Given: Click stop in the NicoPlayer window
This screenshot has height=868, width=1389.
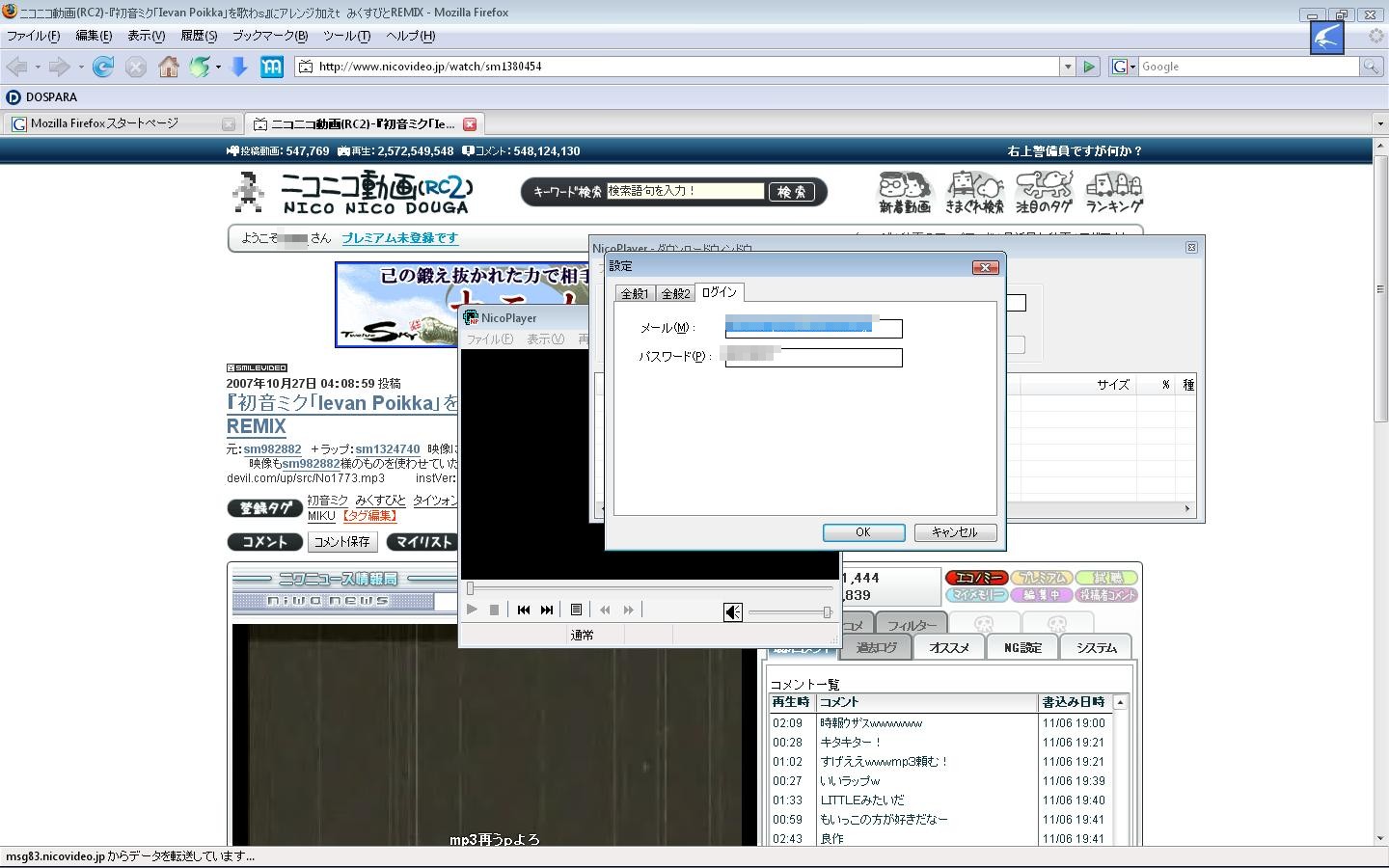Looking at the screenshot, I should pos(494,610).
